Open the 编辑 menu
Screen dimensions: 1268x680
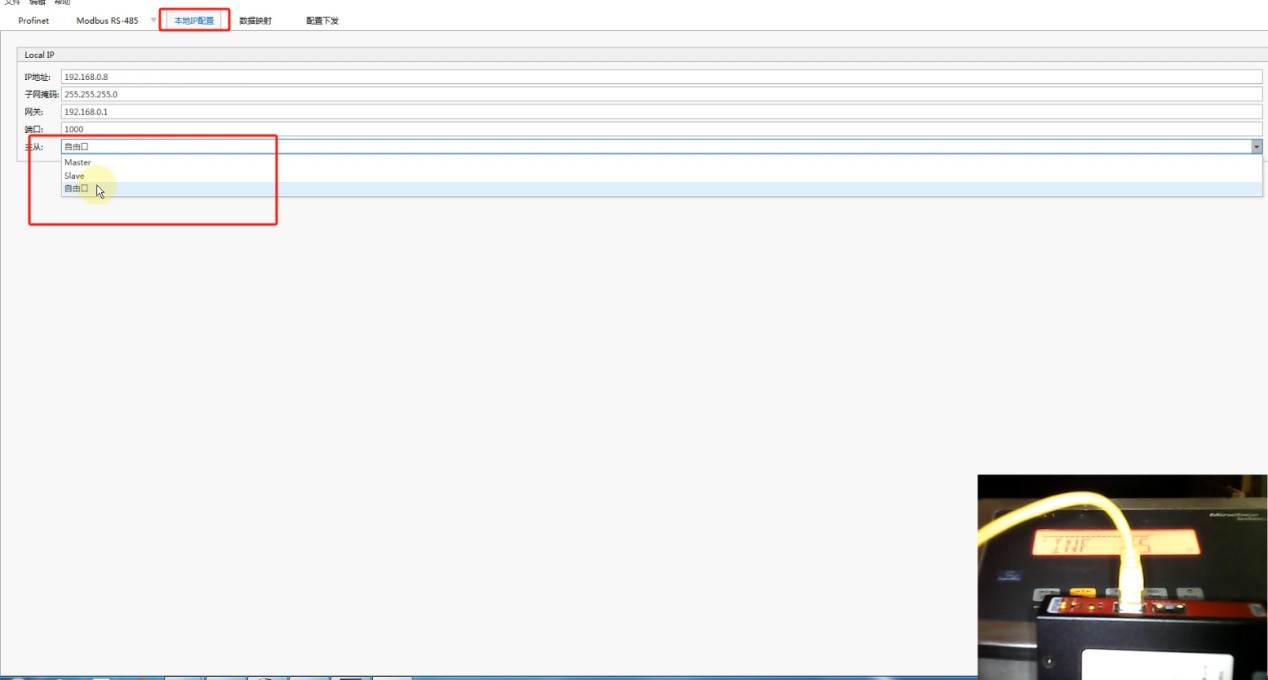pos(38,2)
